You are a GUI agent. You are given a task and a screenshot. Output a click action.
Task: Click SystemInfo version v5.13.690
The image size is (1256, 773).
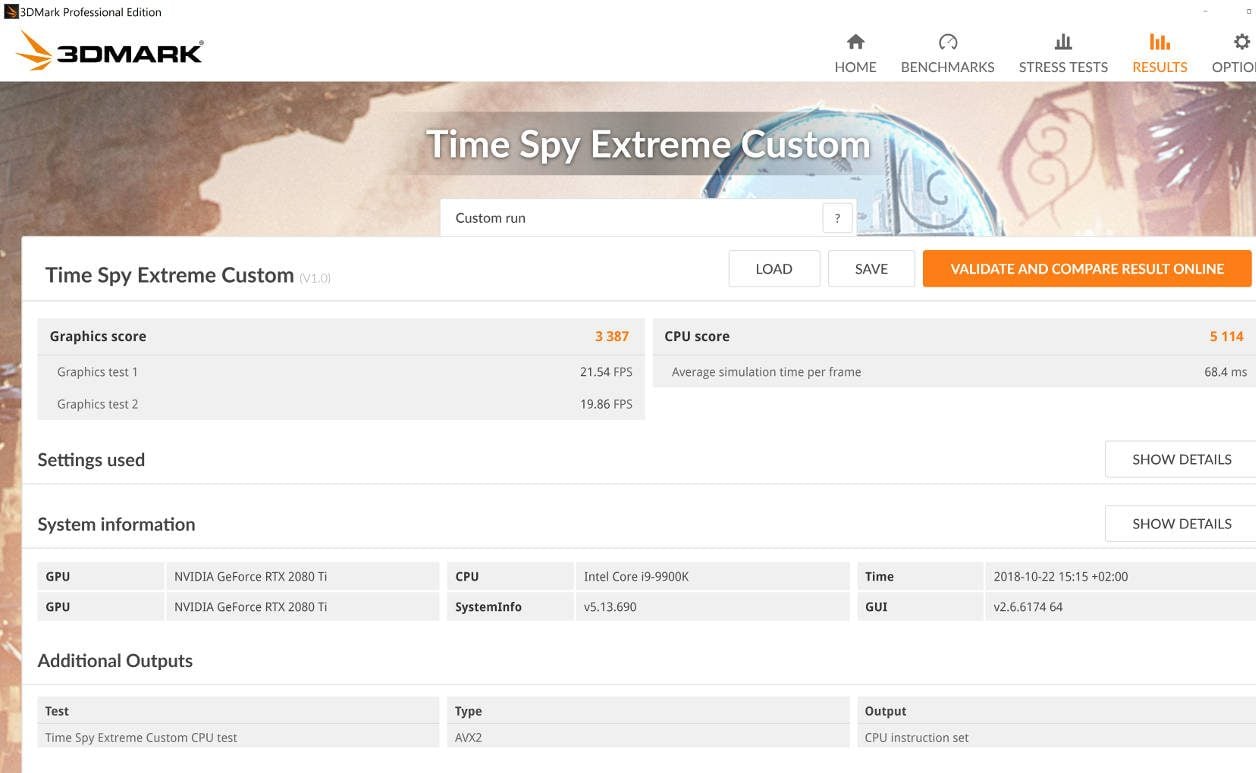coord(712,607)
